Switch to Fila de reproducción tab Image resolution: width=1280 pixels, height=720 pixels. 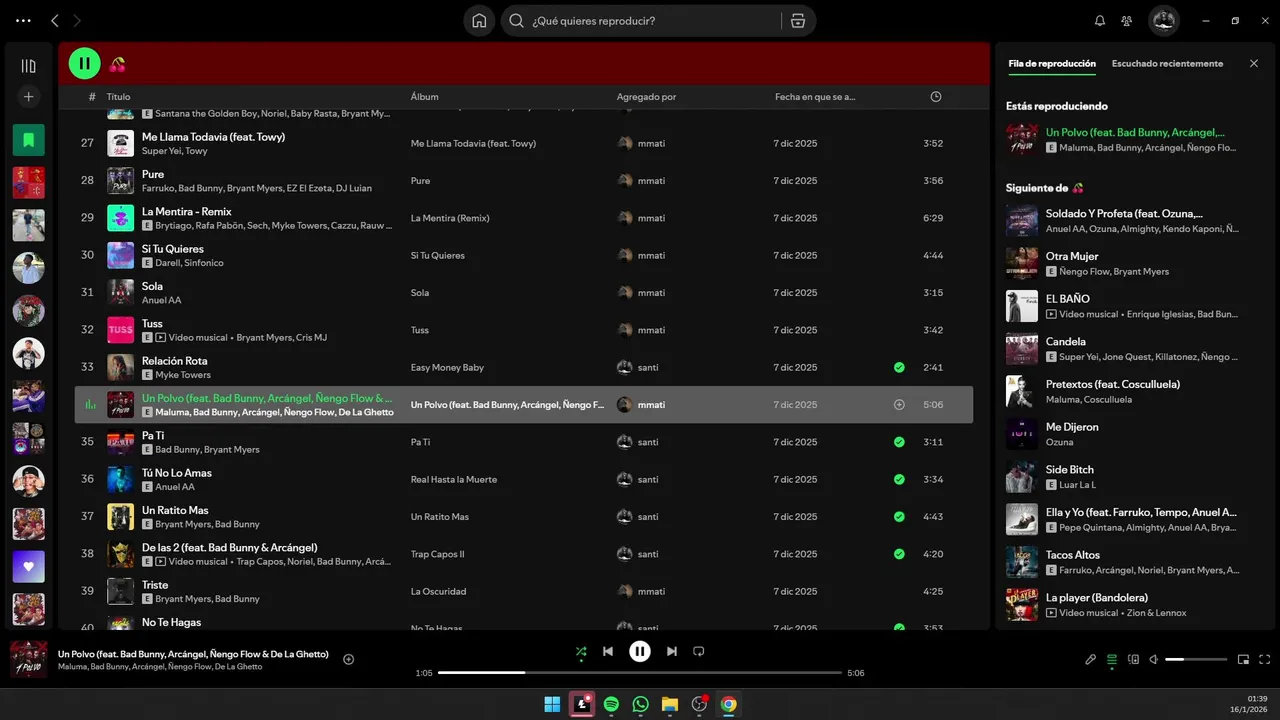pyautogui.click(x=1052, y=64)
